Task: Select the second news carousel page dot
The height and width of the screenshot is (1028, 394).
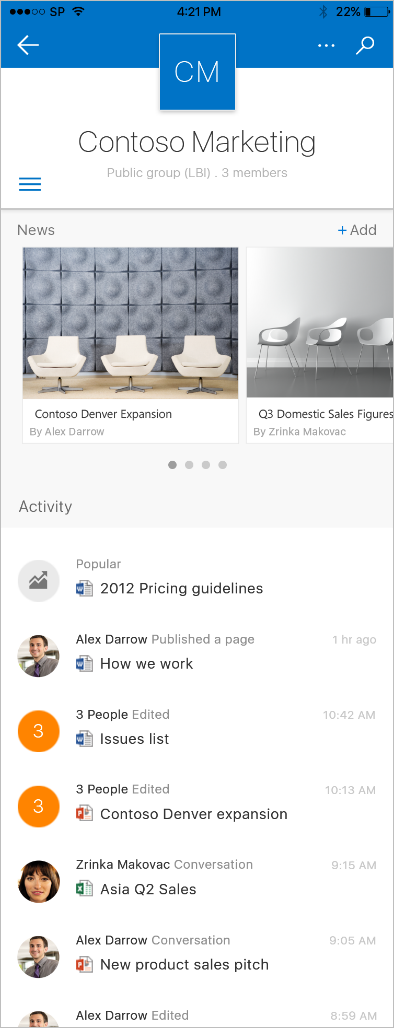Action: point(189,465)
